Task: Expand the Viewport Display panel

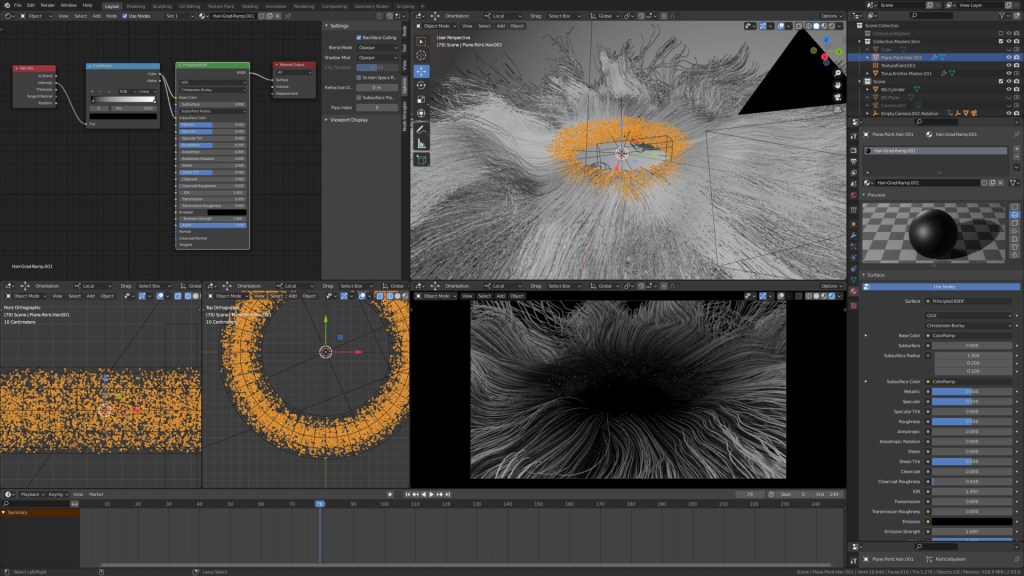Action: point(350,119)
